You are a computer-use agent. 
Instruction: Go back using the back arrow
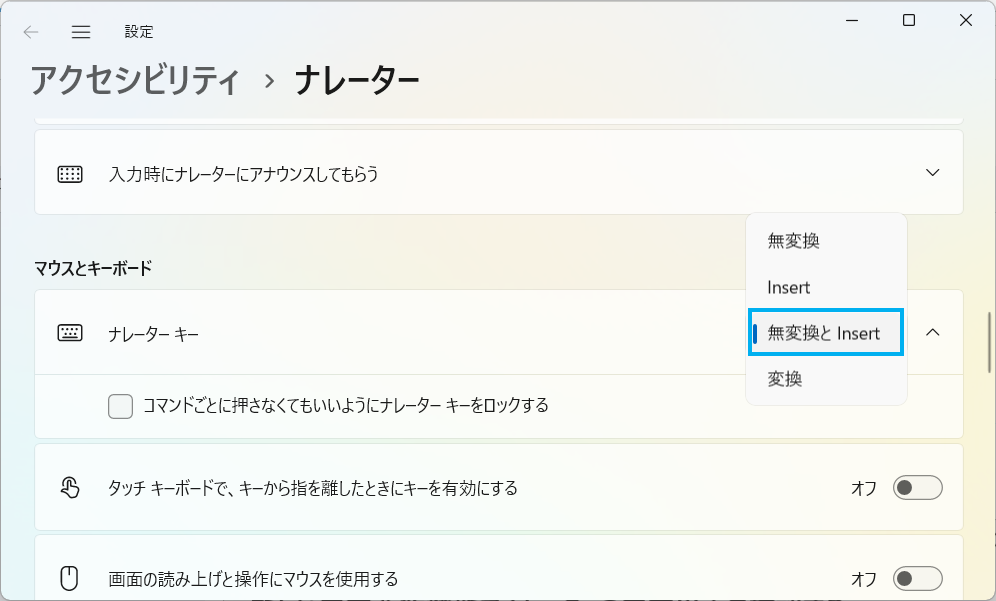pos(30,32)
